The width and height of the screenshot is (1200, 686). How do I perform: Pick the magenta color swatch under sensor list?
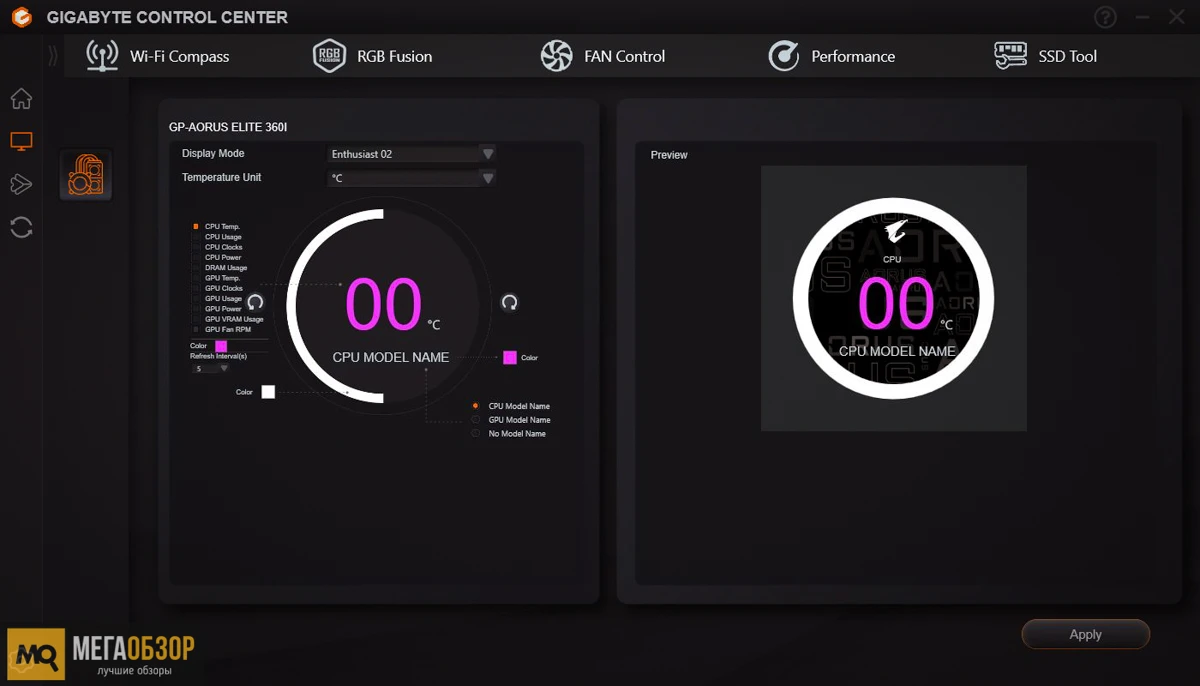coord(221,346)
